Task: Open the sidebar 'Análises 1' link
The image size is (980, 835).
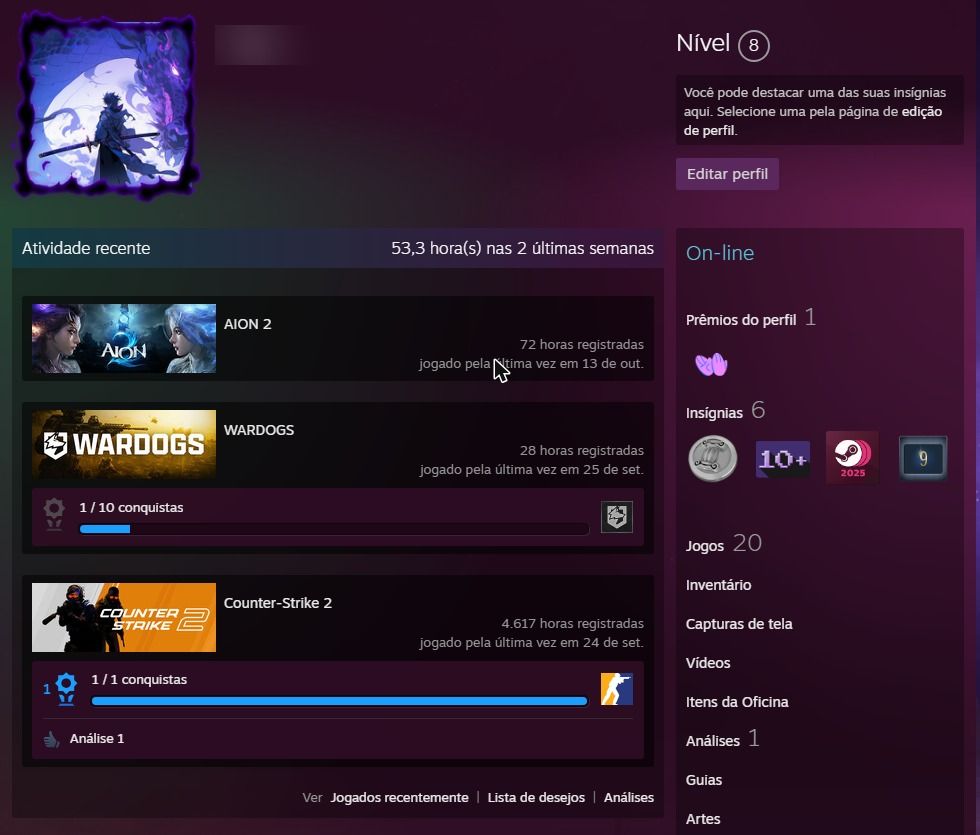Action: (722, 739)
